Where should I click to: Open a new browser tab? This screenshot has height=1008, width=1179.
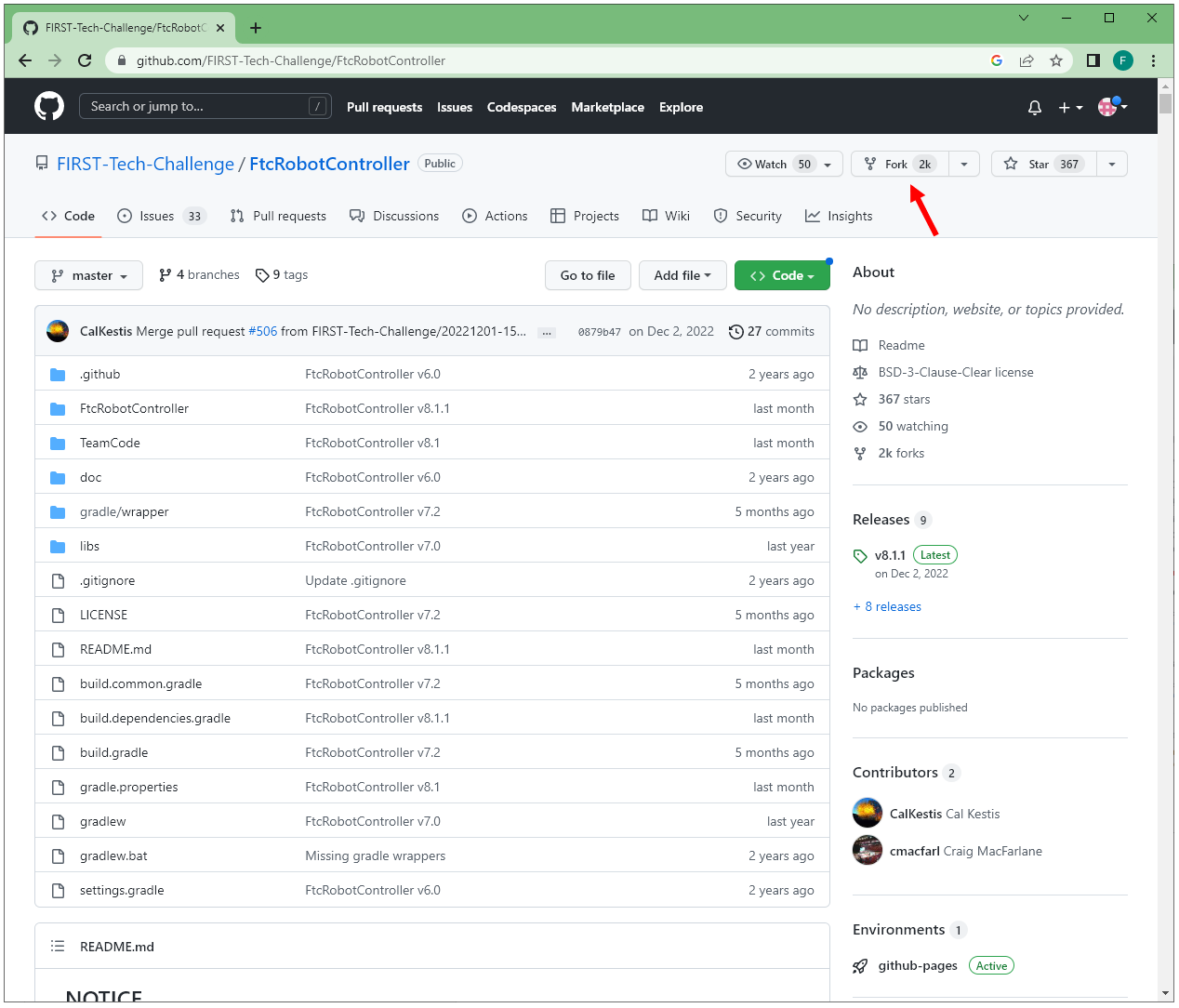256,28
